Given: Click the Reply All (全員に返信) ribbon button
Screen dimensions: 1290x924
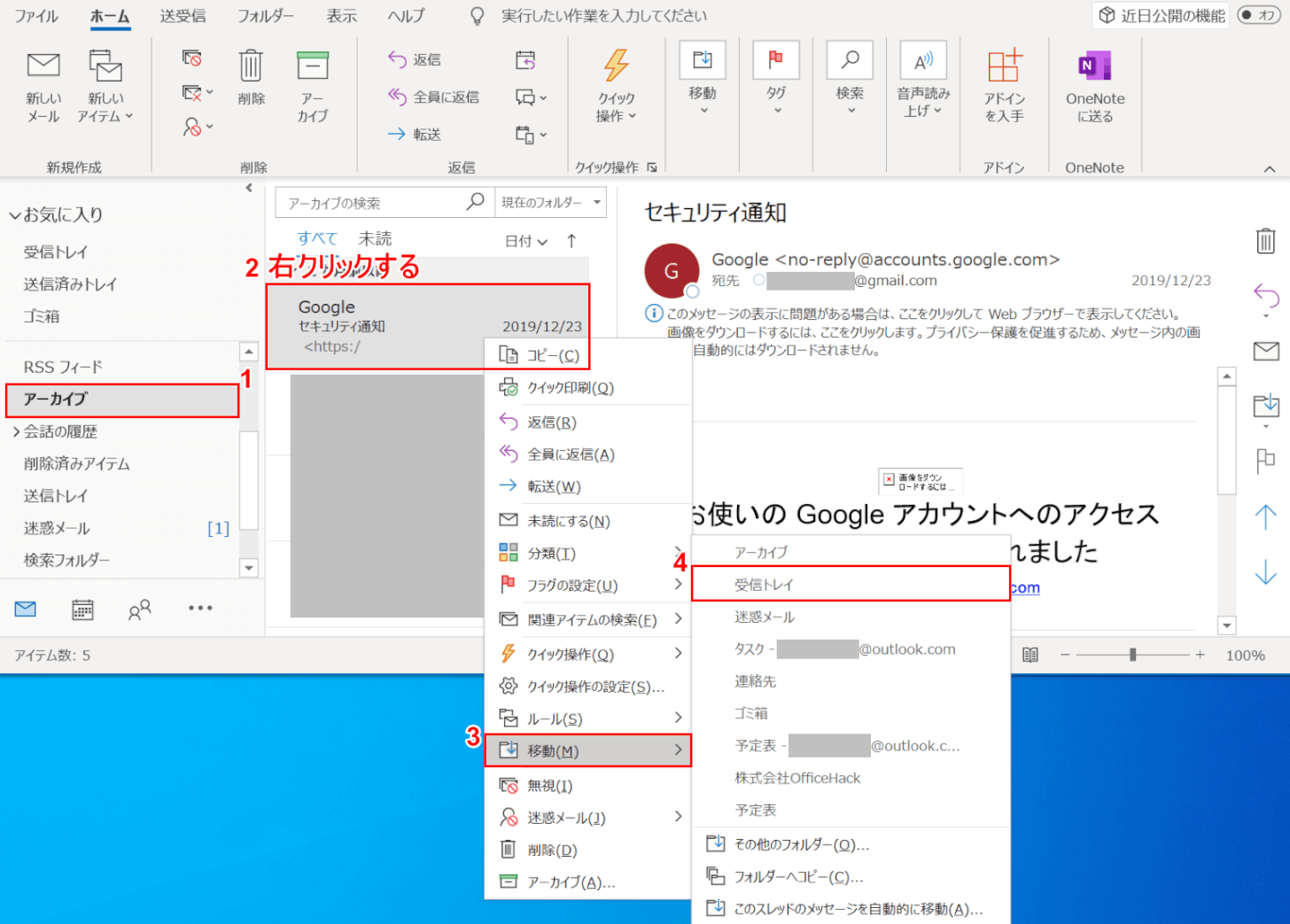Looking at the screenshot, I should (x=434, y=97).
